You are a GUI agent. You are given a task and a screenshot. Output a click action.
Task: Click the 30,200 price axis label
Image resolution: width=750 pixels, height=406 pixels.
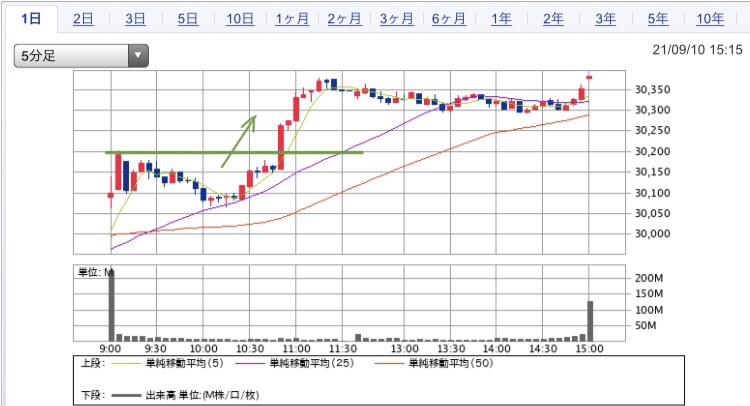[652, 151]
